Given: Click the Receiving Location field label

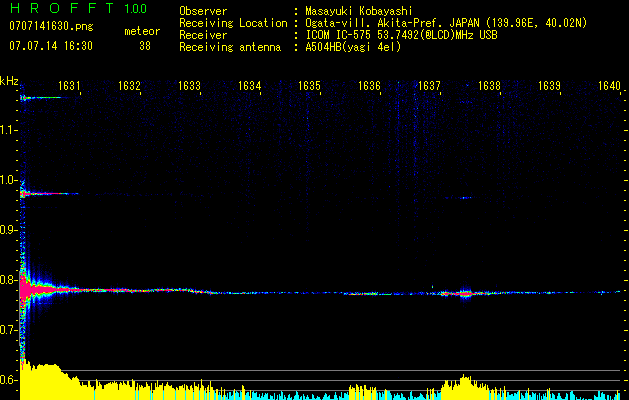Looking at the screenshot, I should (x=233, y=23).
